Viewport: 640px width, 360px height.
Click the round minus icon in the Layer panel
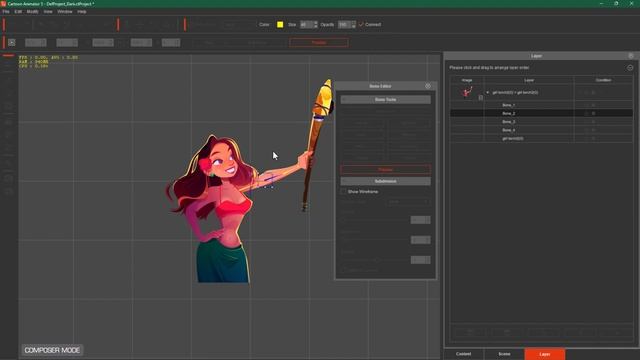coord(630,68)
